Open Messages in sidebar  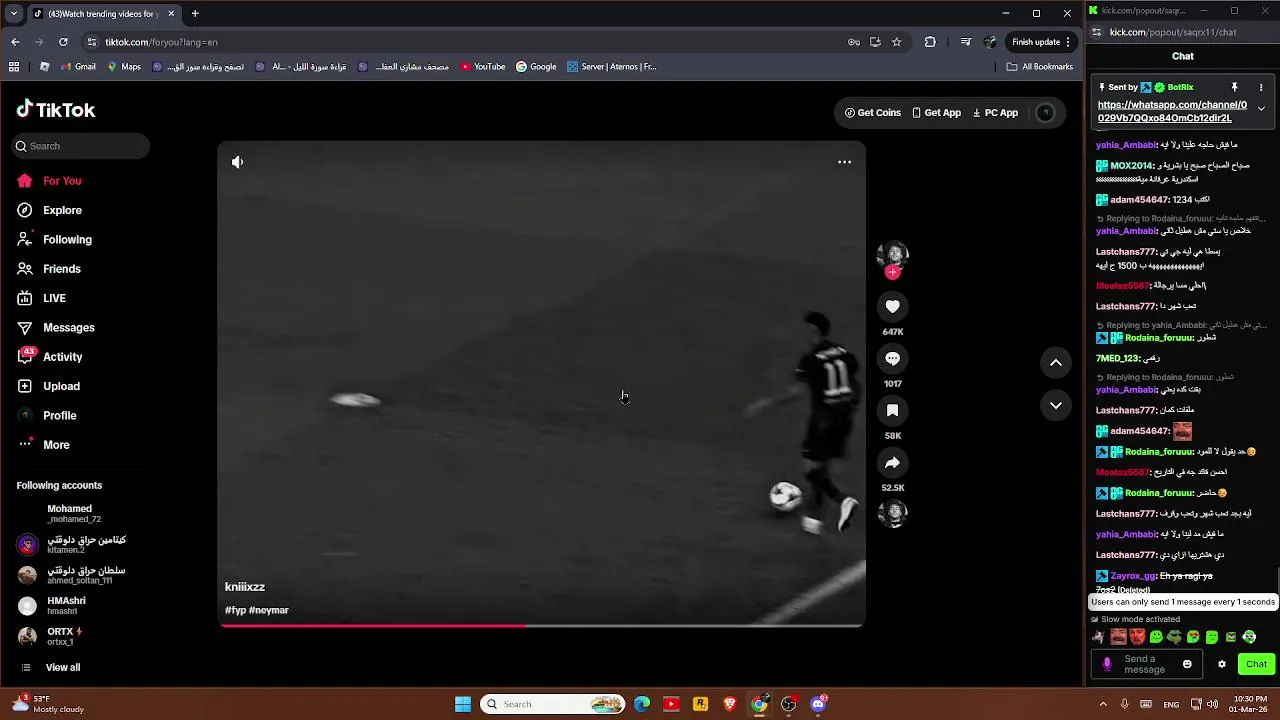(57, 328)
